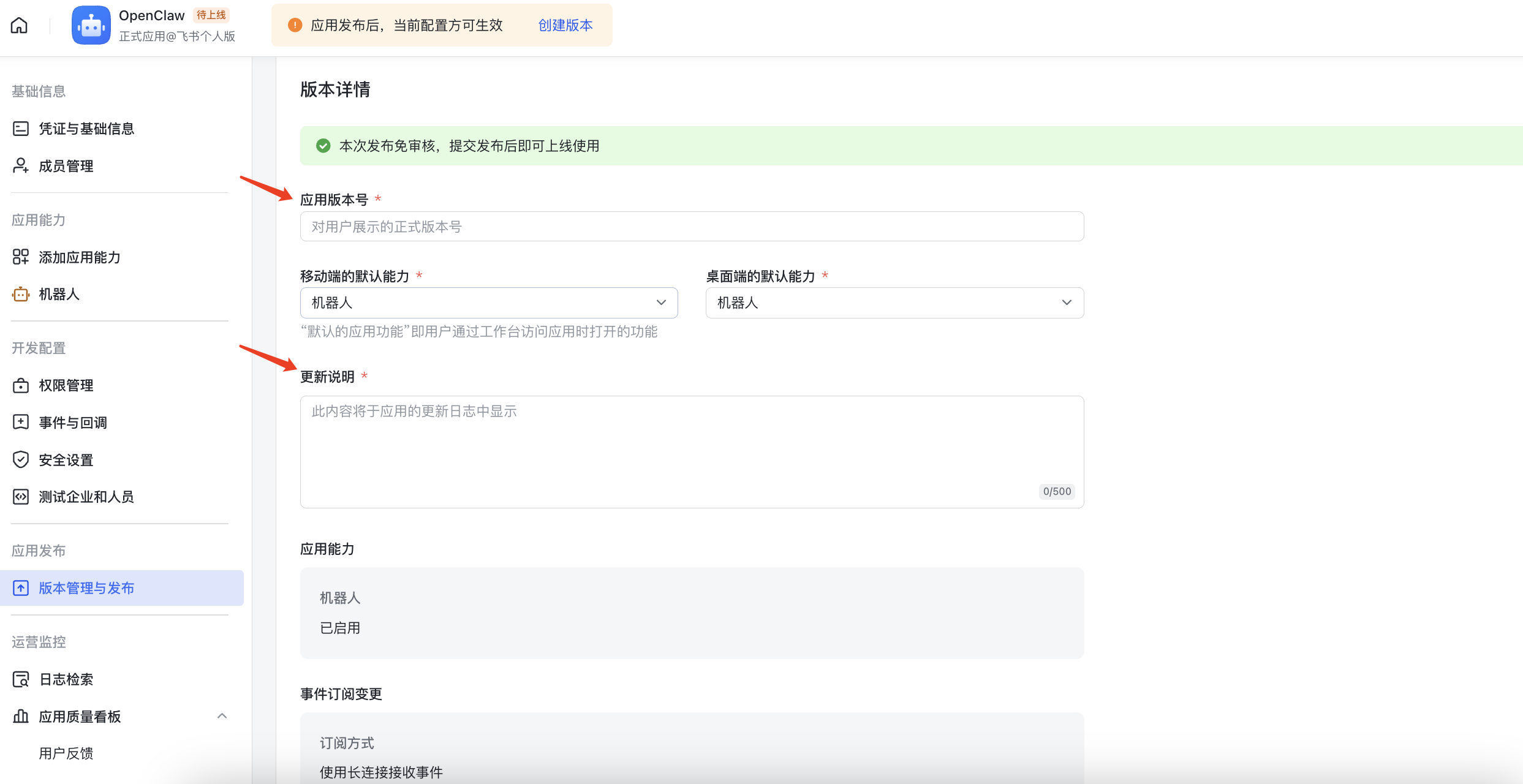Click the 安全设置 shield icon
The image size is (1523, 784).
pyautogui.click(x=21, y=459)
